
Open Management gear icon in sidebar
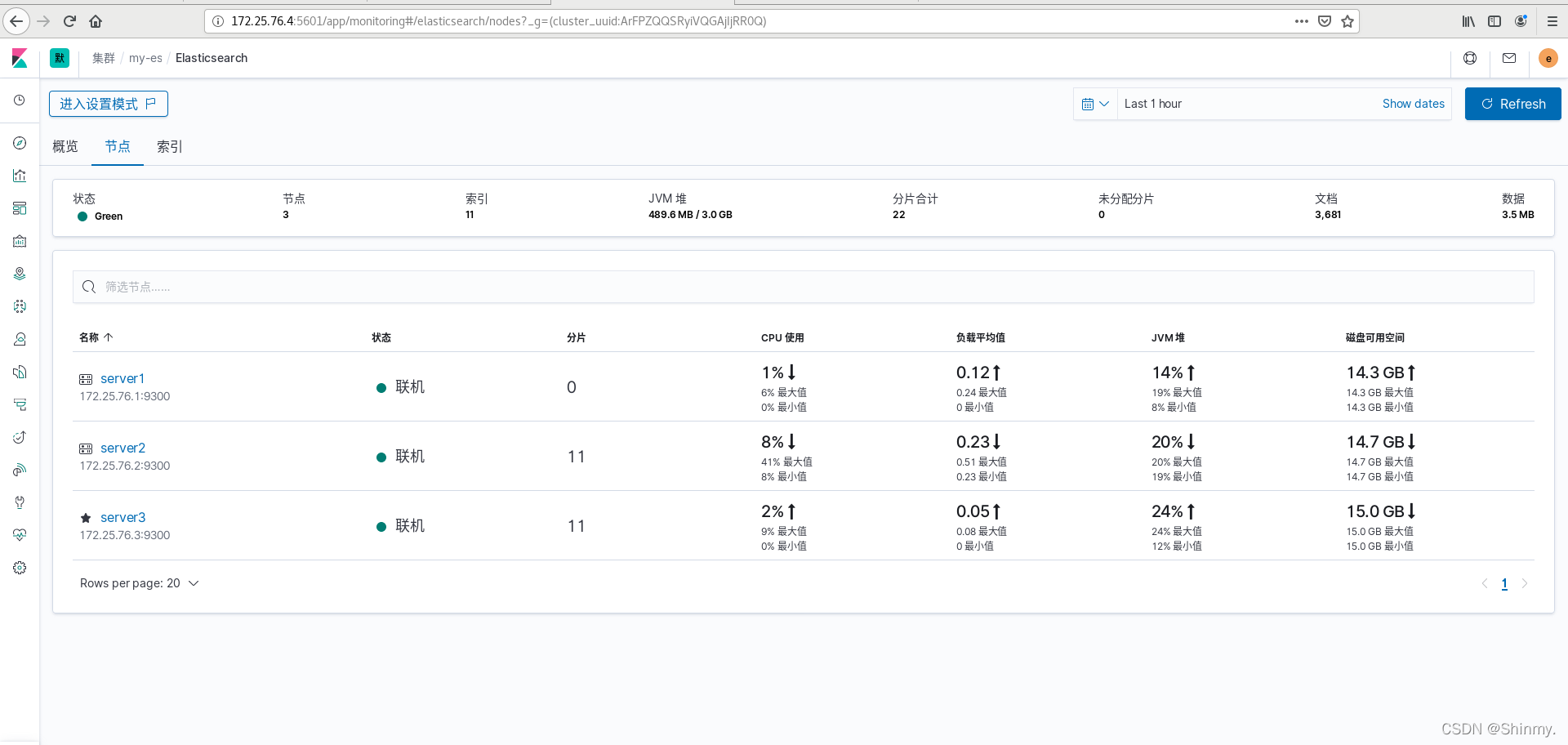tap(20, 568)
